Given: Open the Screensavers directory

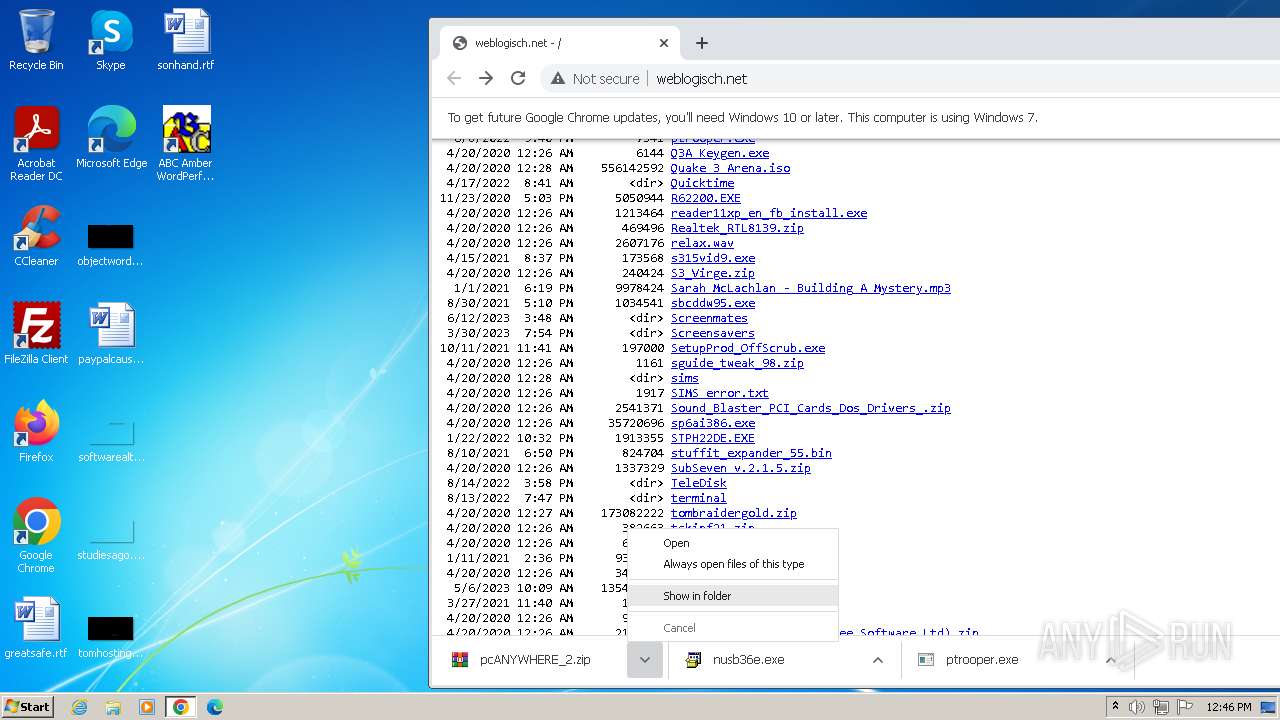Looking at the screenshot, I should 712,333.
